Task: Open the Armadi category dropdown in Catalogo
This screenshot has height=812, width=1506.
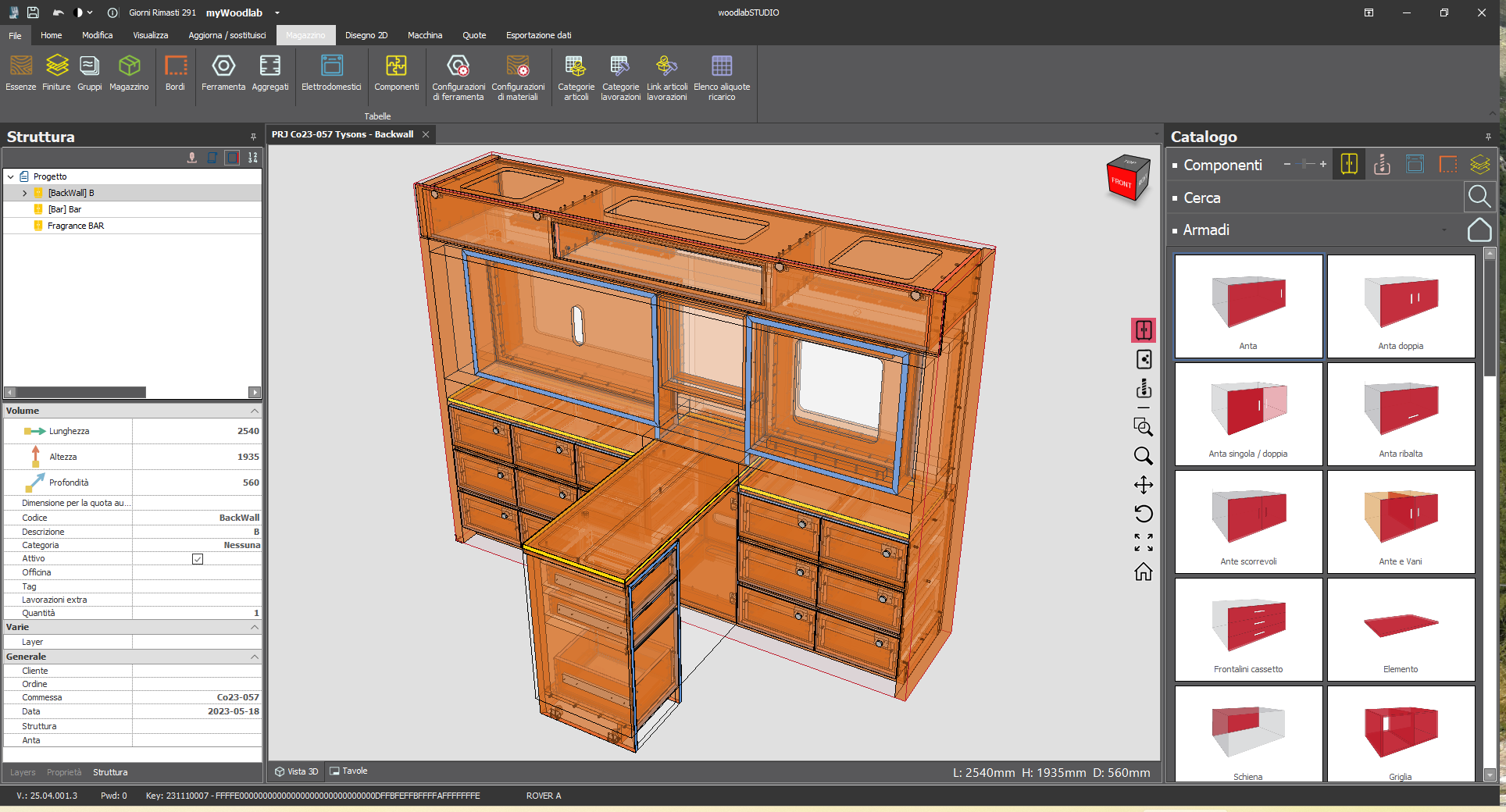Action: [x=1444, y=230]
